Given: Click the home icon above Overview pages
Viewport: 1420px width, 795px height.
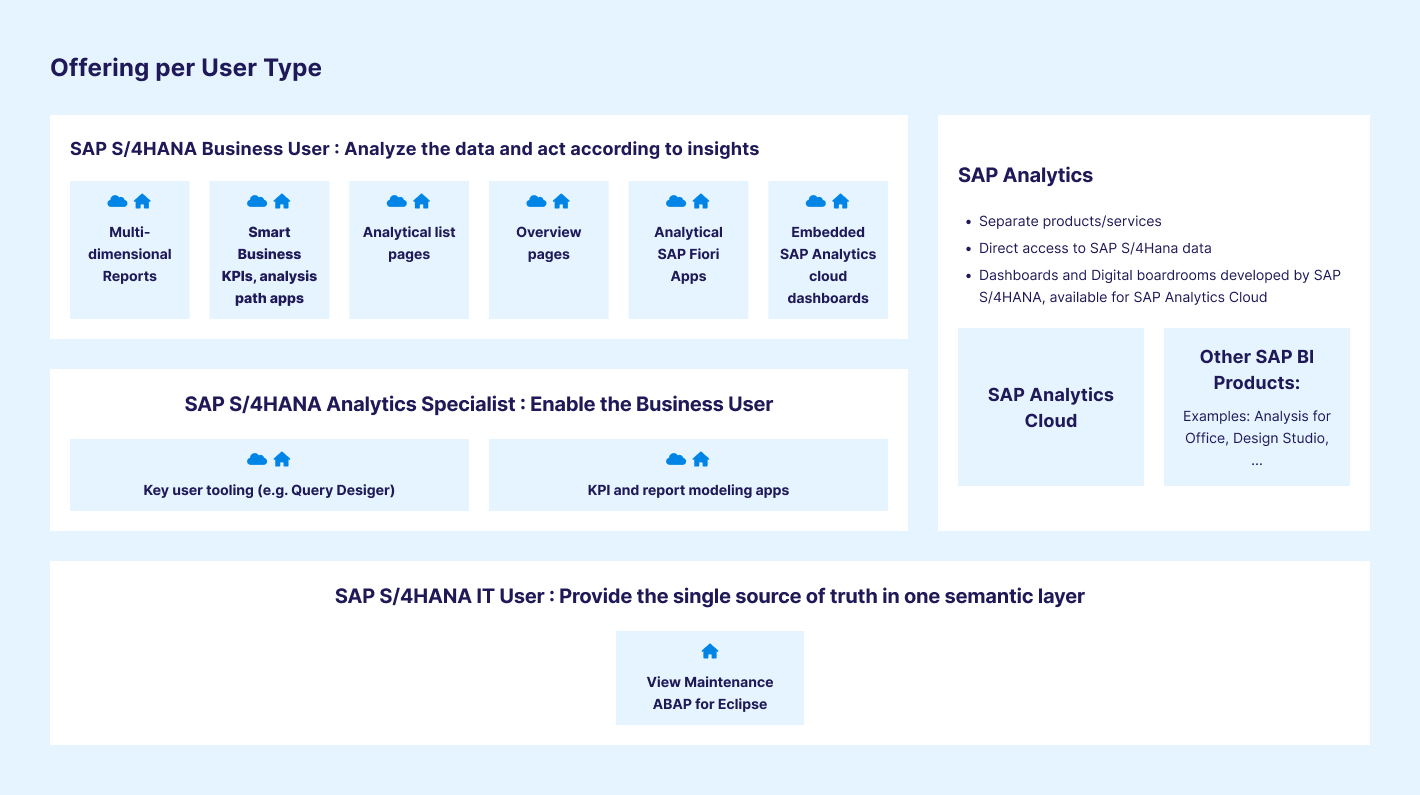Looking at the screenshot, I should (561, 201).
